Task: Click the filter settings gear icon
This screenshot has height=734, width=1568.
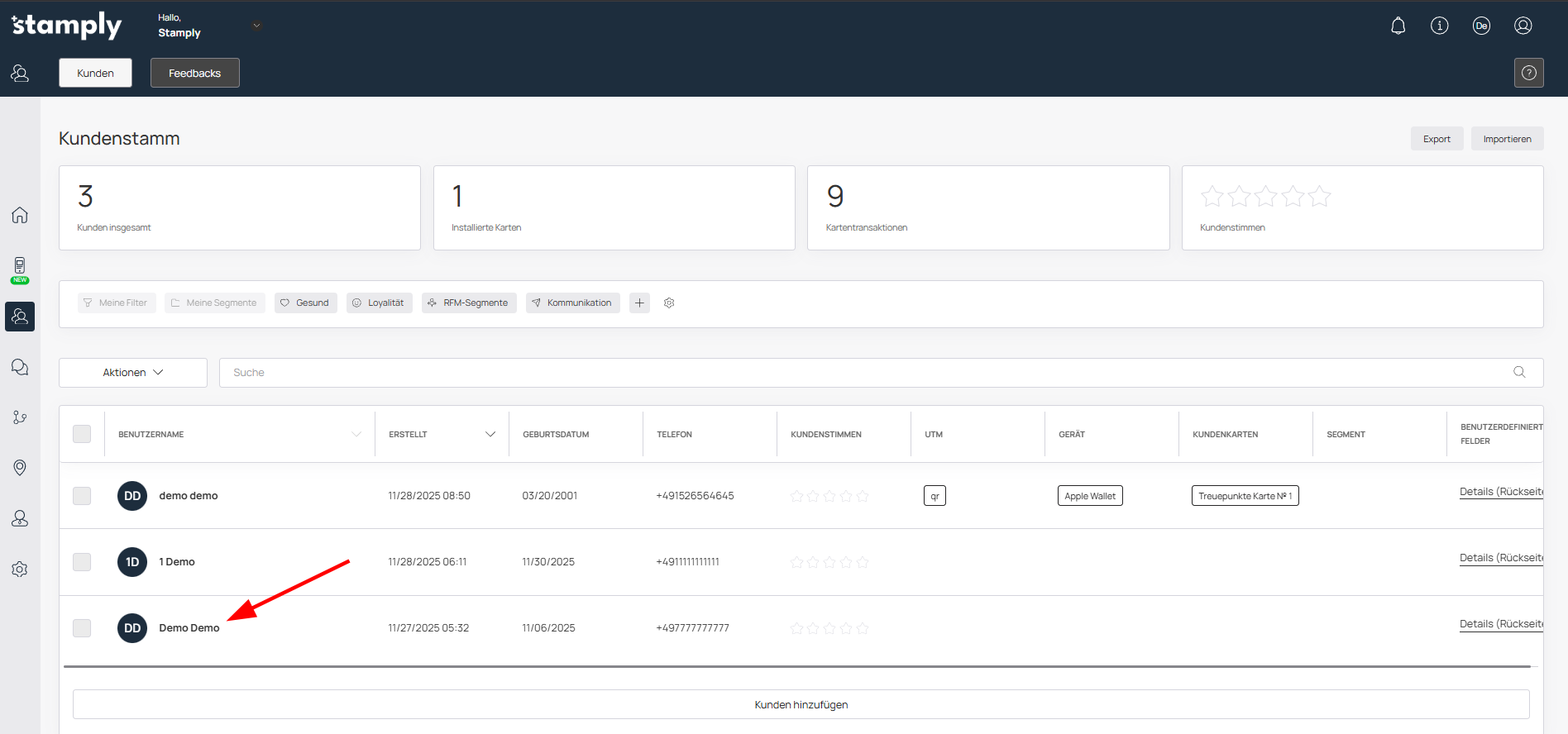Action: point(669,303)
